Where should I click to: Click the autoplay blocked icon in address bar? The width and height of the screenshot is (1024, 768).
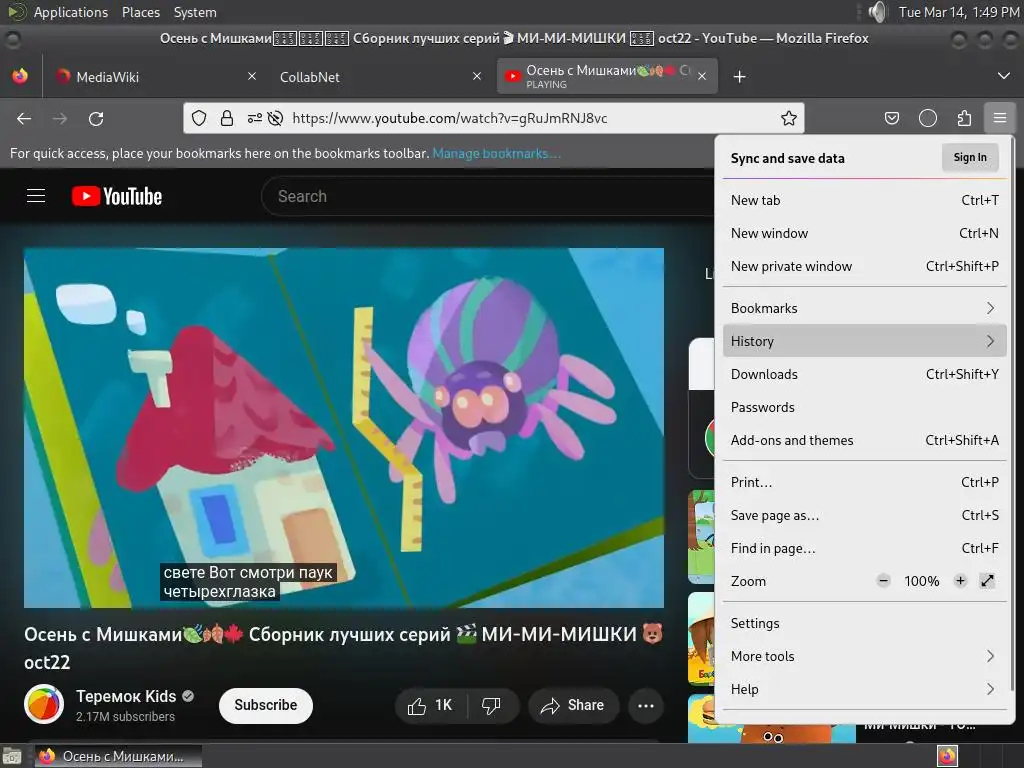(276, 118)
